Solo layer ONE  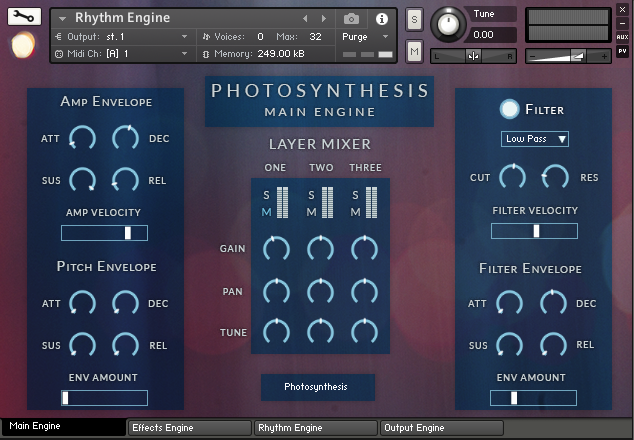tap(266, 195)
